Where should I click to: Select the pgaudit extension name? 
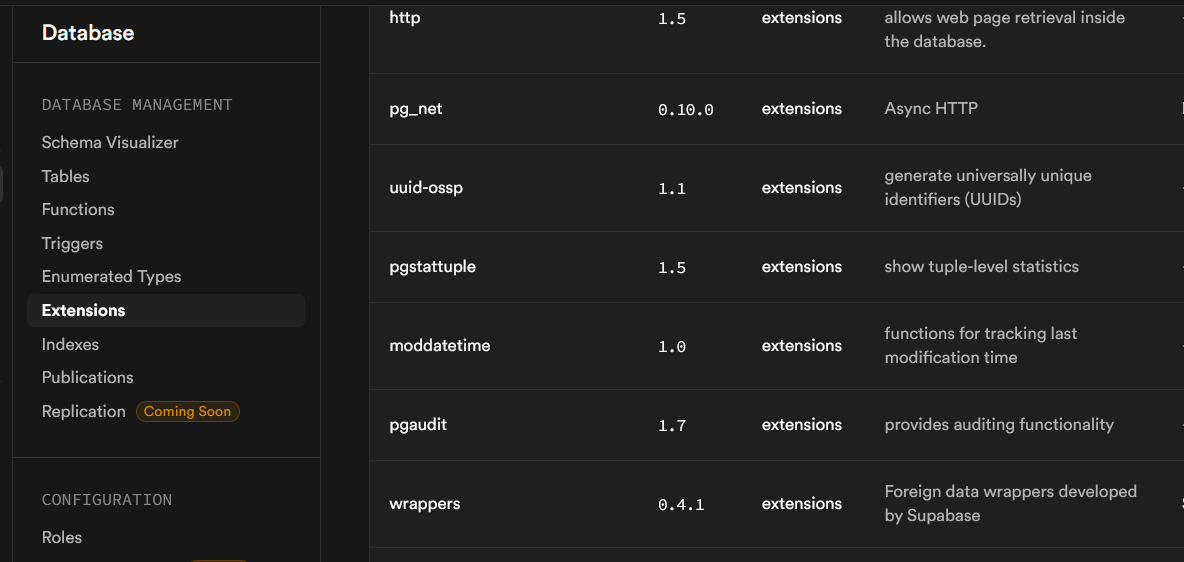pos(418,425)
